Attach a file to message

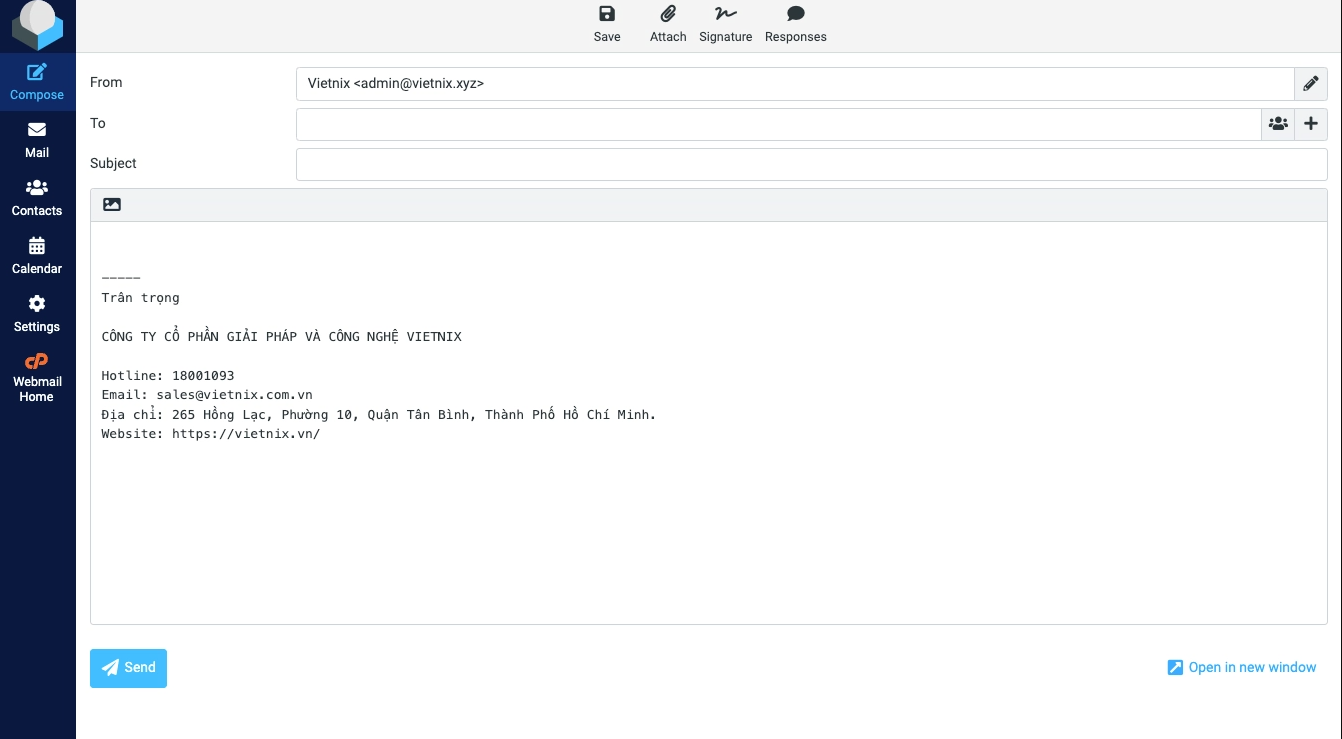(x=668, y=25)
